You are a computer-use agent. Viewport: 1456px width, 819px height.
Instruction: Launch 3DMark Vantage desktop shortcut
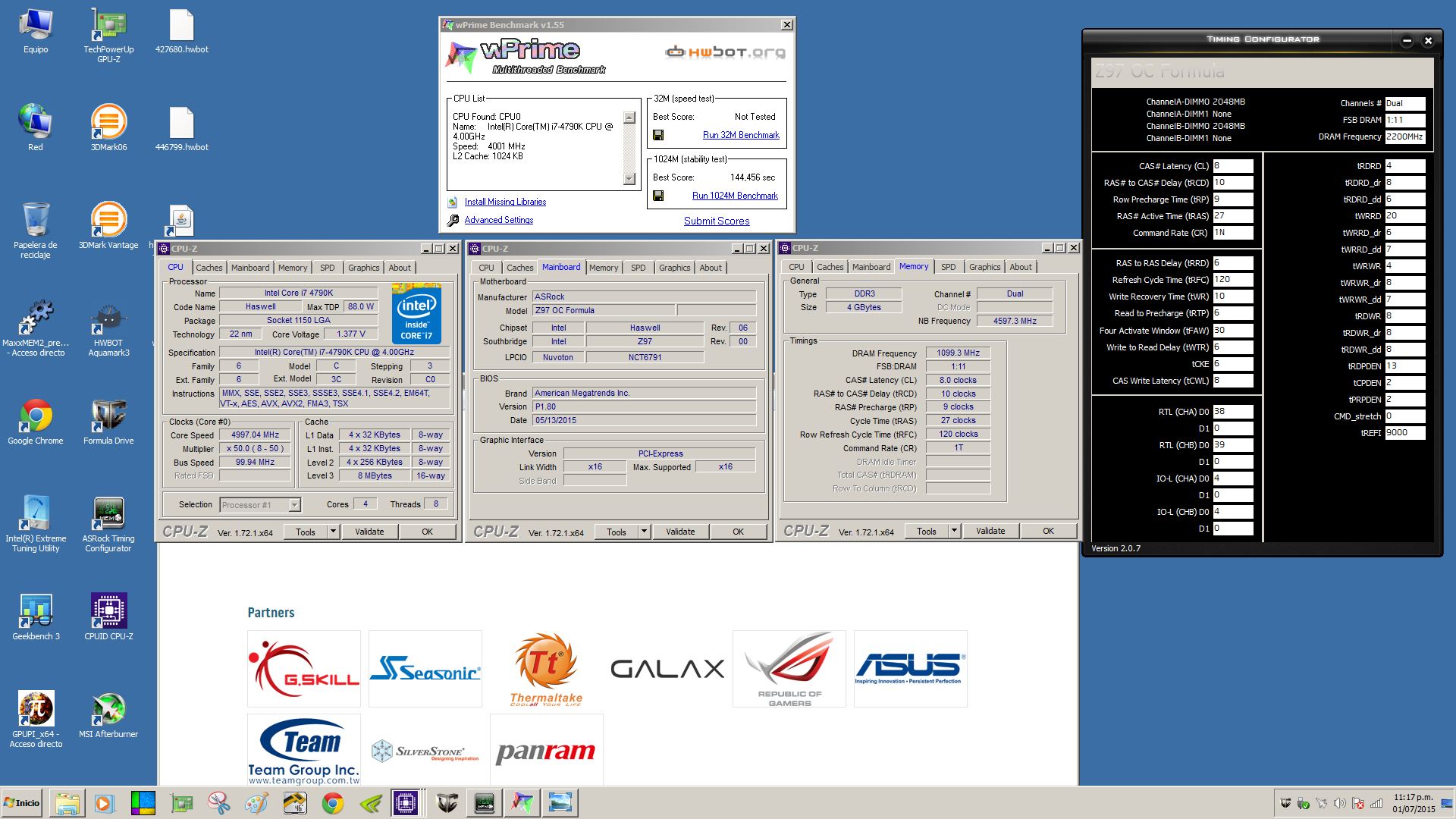108,225
